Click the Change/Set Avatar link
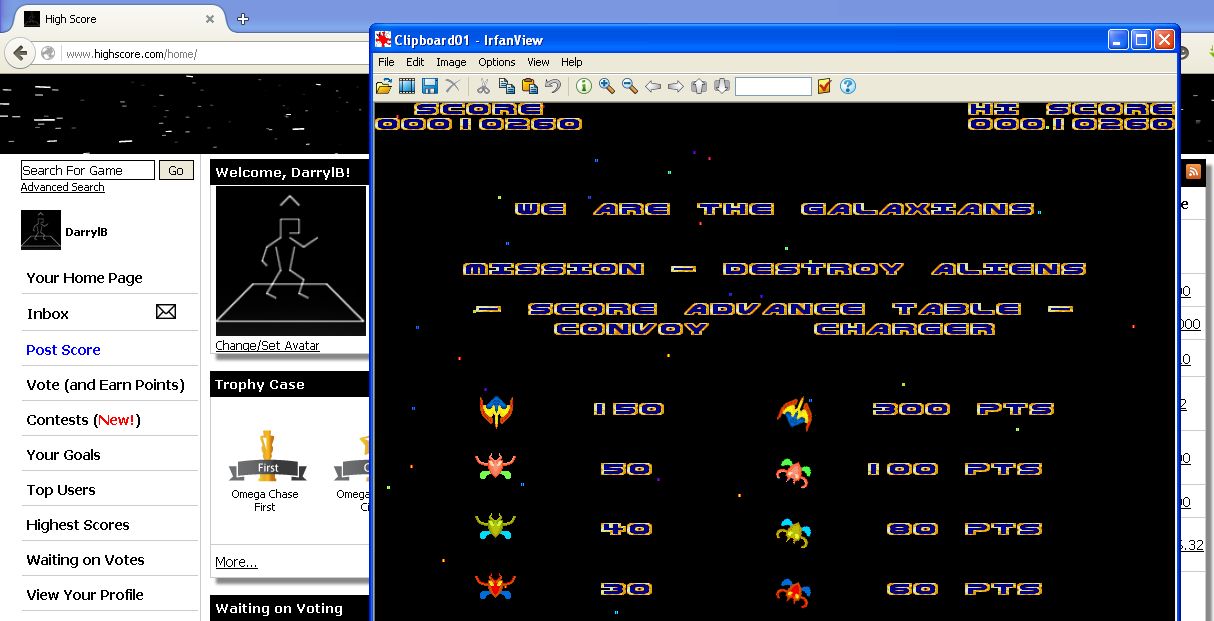The width and height of the screenshot is (1214, 621). (267, 346)
